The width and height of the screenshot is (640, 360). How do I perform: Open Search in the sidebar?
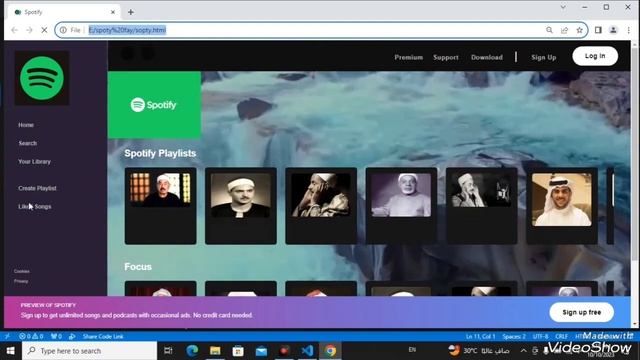[28, 143]
